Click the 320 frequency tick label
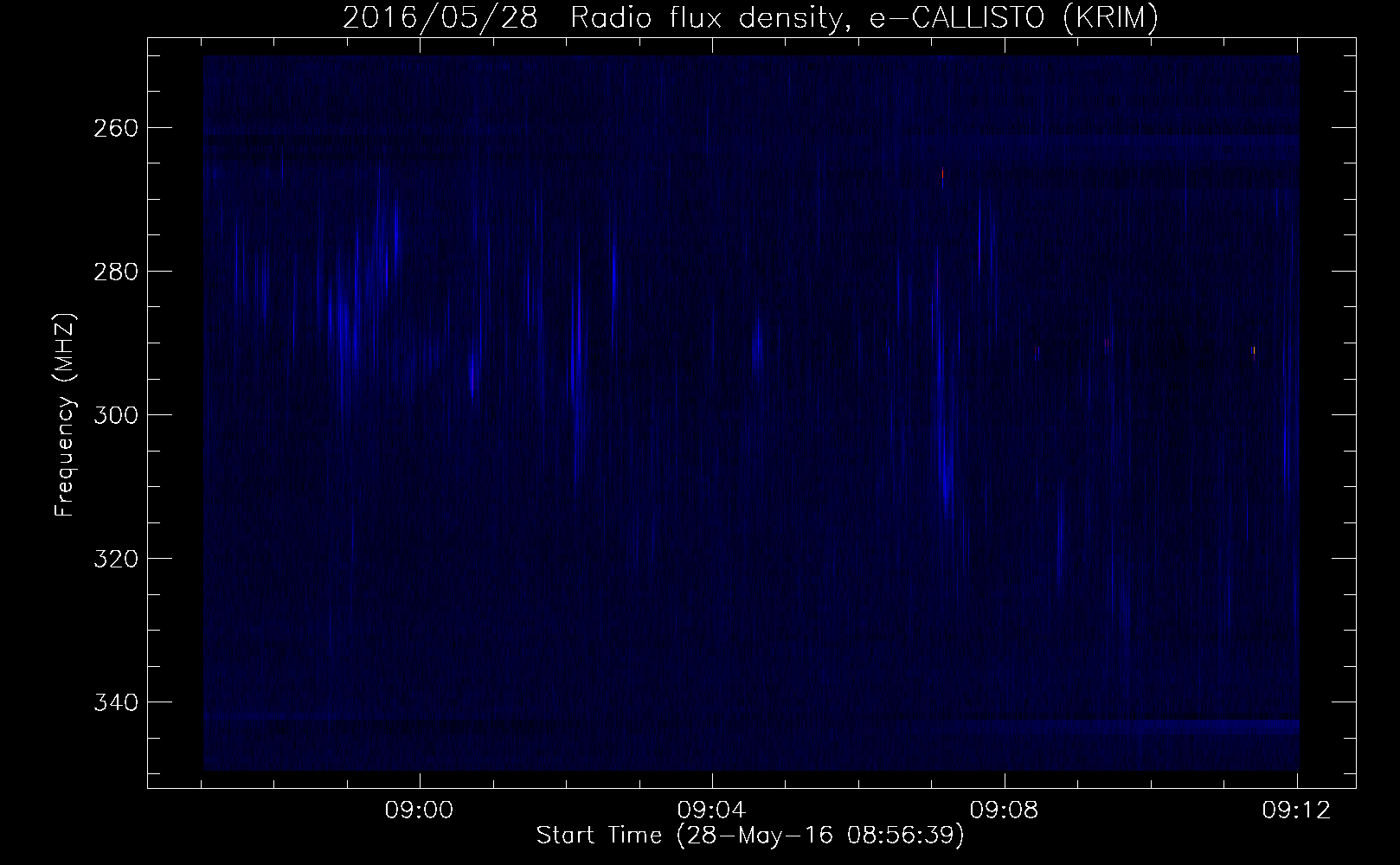Screen dimensions: 1400x865 point(115,559)
